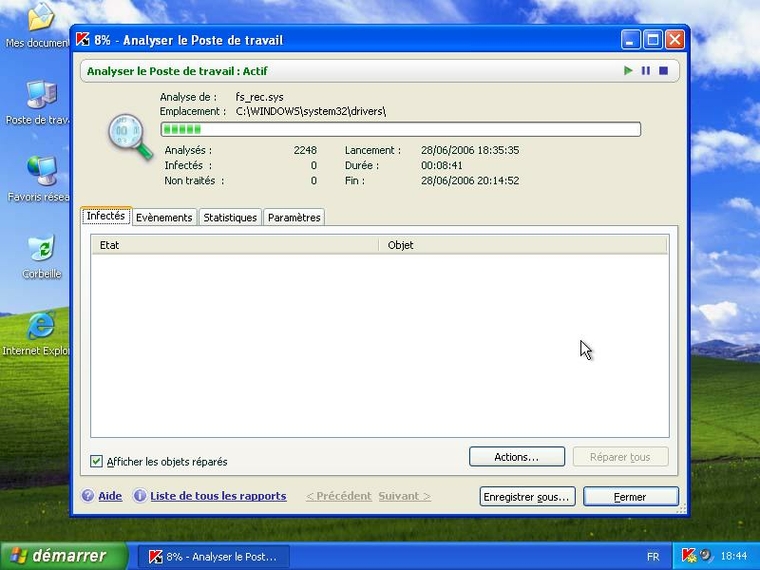Open the Paramètres tab
This screenshot has width=760, height=570.
[x=294, y=218]
